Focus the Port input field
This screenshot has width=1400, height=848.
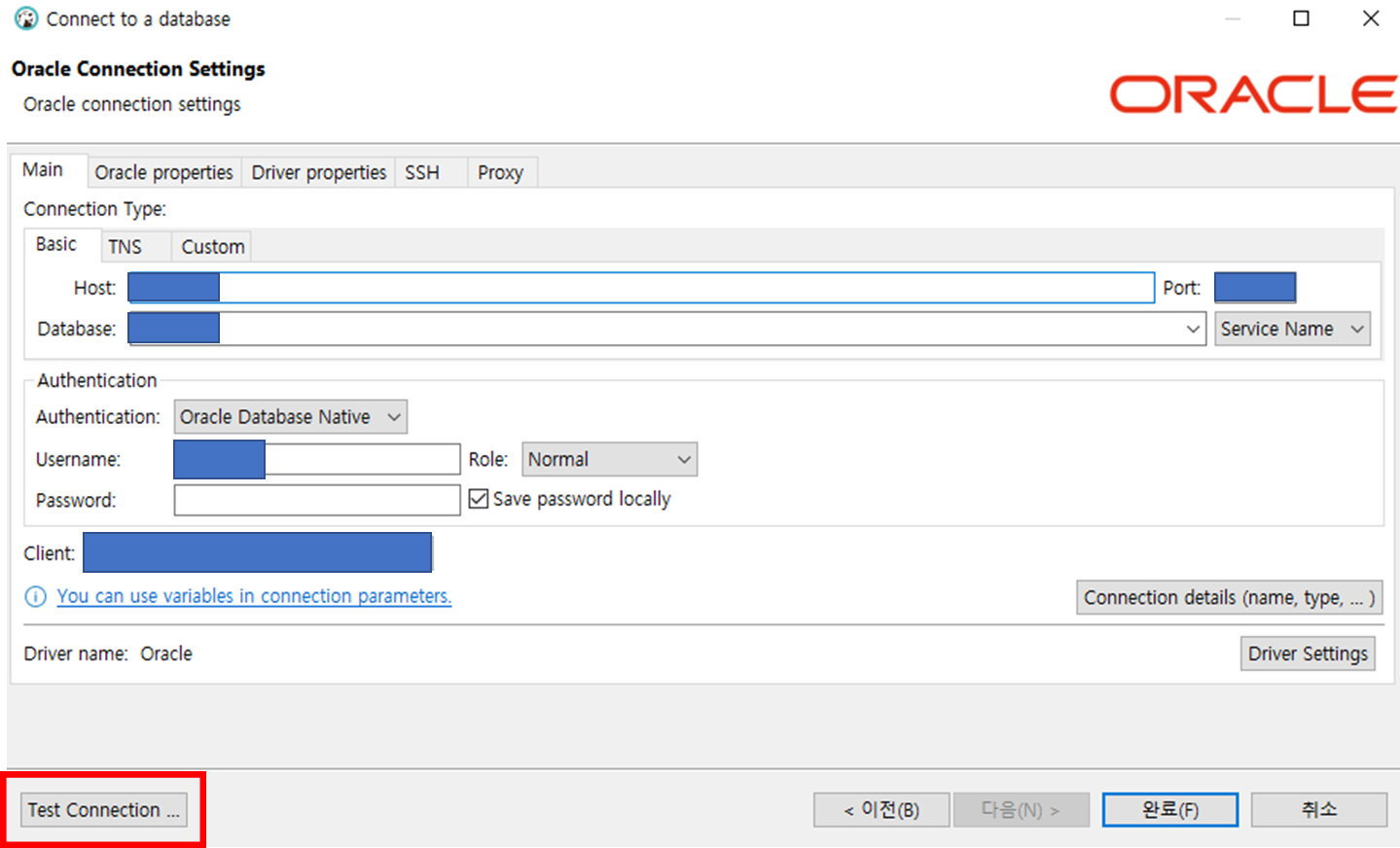pos(1255,288)
